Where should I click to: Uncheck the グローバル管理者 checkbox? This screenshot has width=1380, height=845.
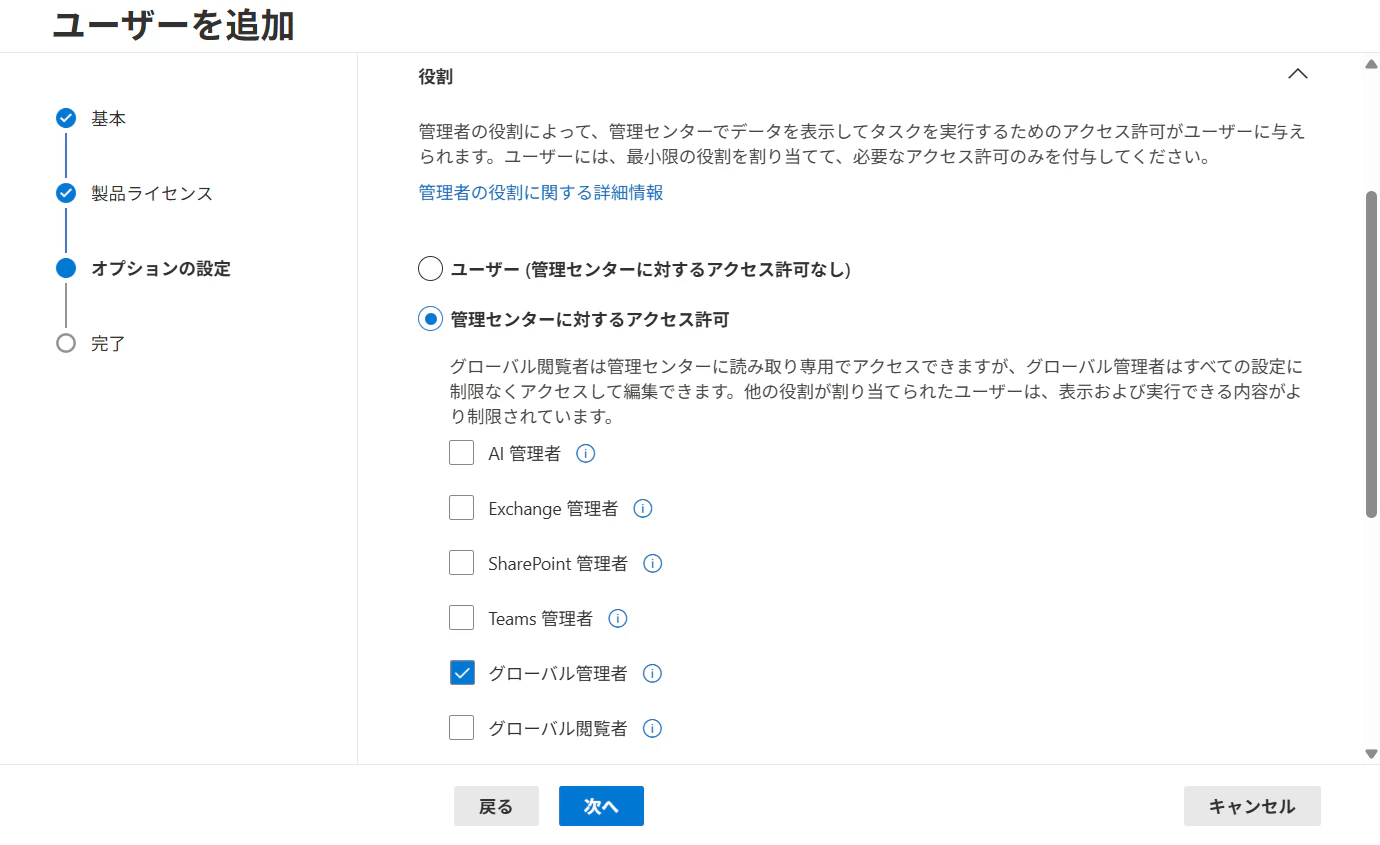pos(461,672)
